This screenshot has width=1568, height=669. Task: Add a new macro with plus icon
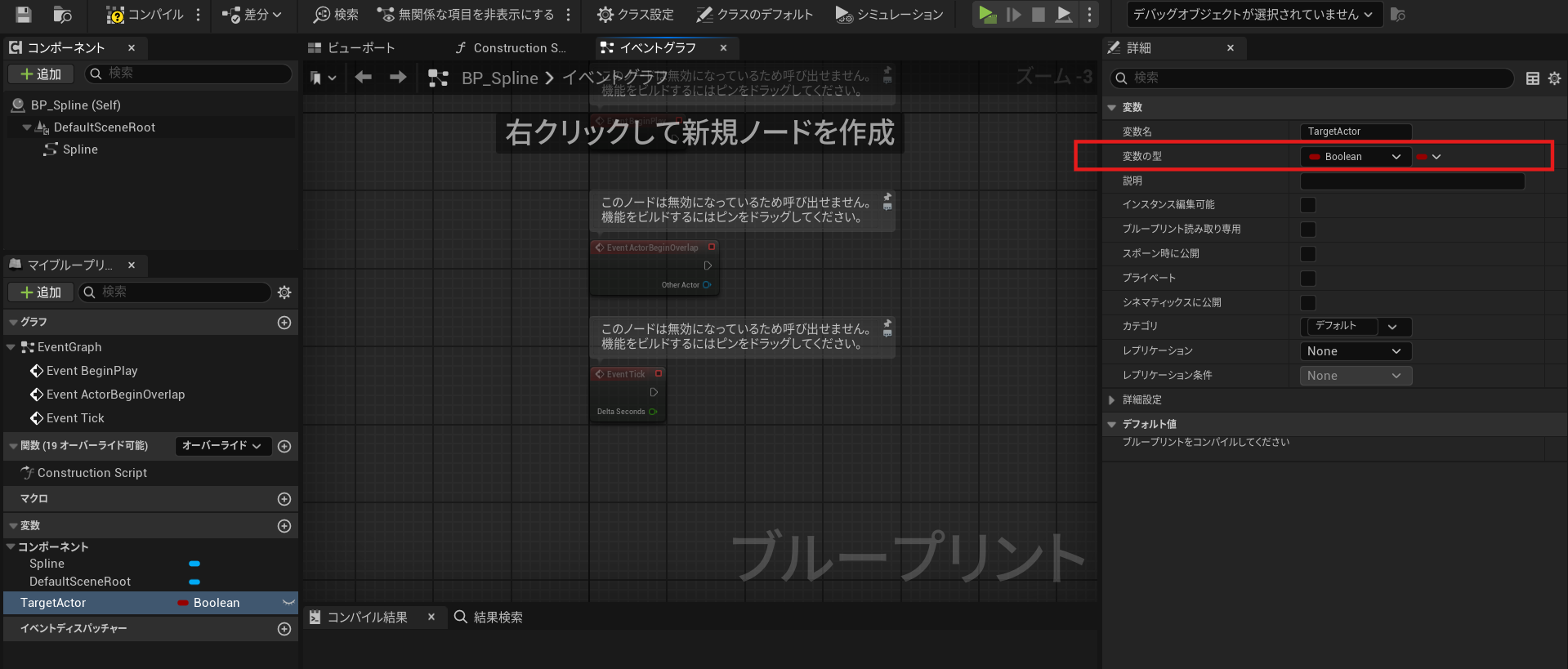click(284, 499)
